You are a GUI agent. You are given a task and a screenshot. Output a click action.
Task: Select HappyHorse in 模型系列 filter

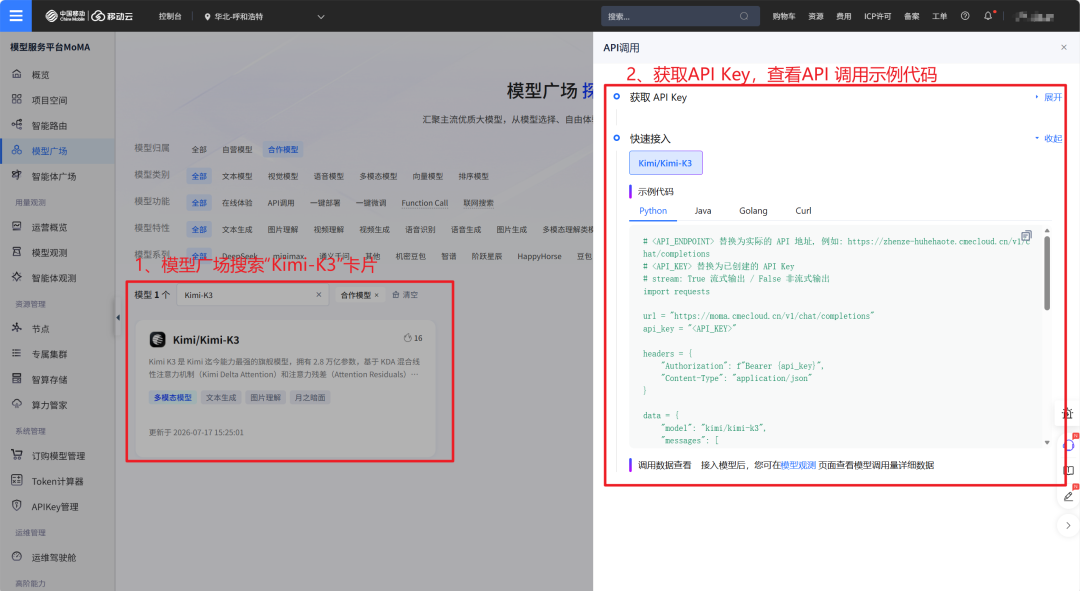(x=539, y=256)
